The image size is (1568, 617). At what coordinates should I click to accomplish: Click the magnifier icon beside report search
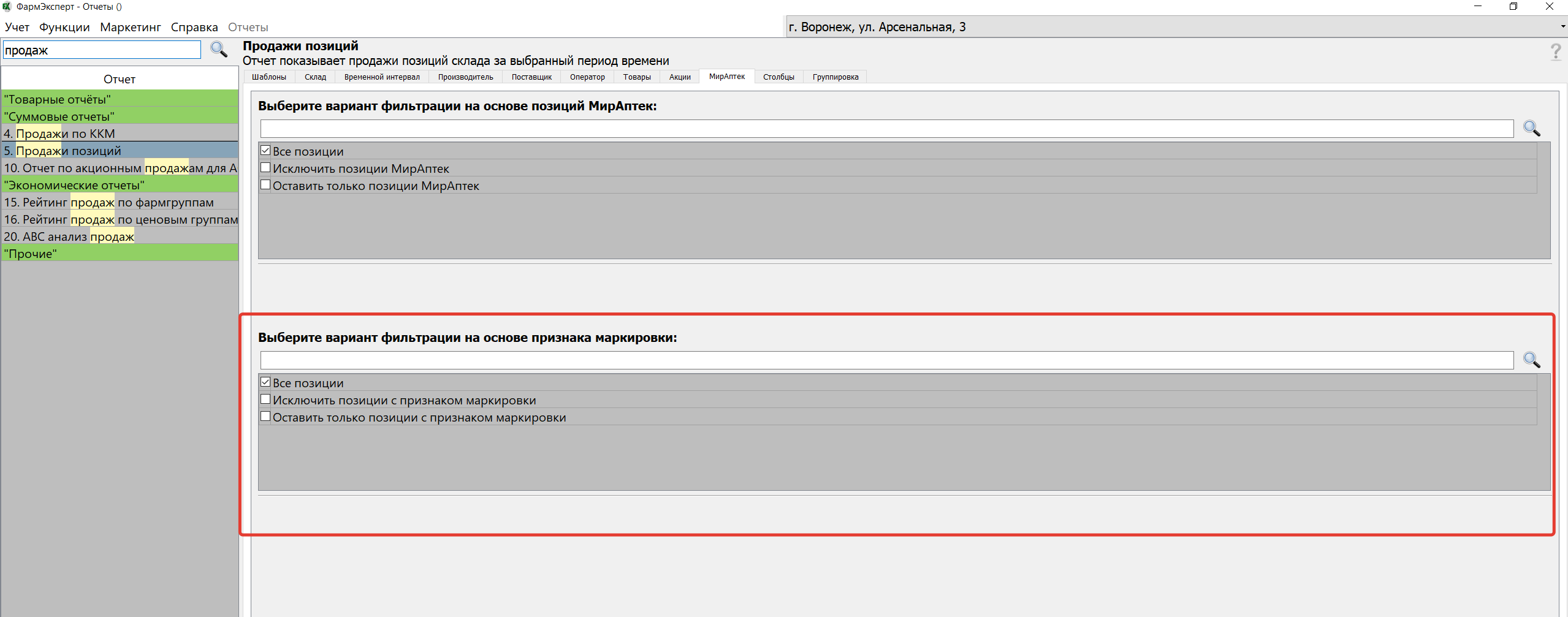(x=219, y=49)
